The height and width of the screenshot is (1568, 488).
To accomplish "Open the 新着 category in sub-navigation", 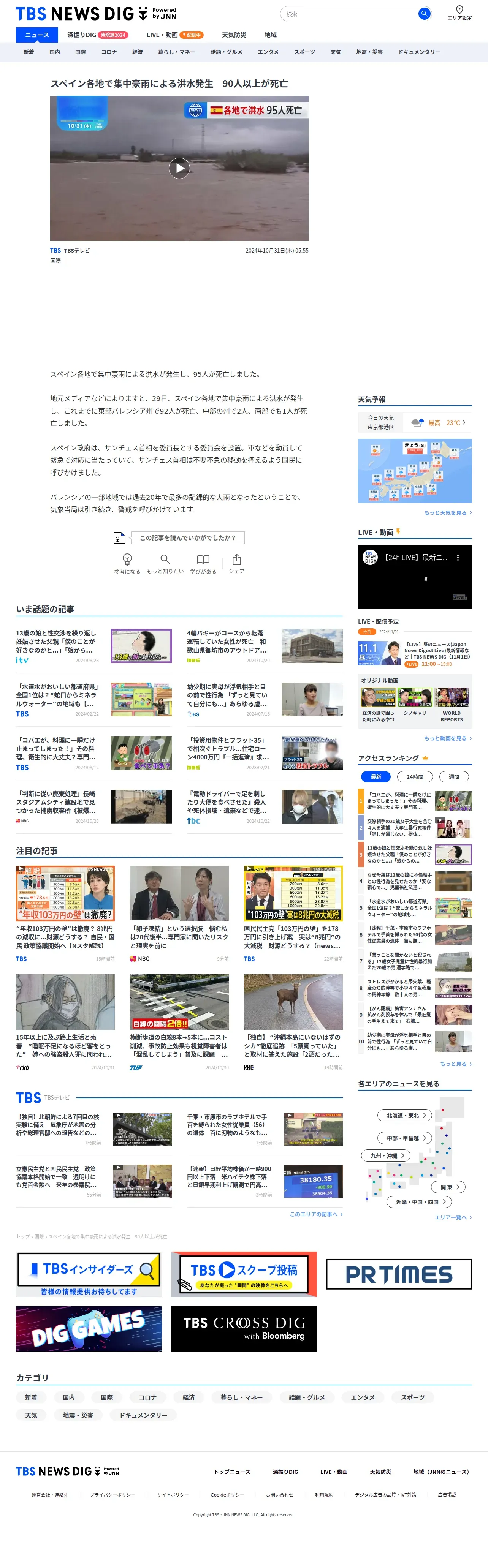I will point(29,52).
